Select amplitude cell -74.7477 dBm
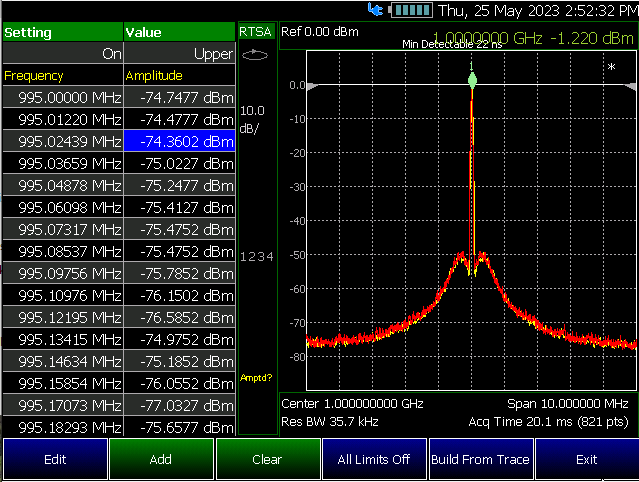639x482 pixels. click(x=180, y=97)
